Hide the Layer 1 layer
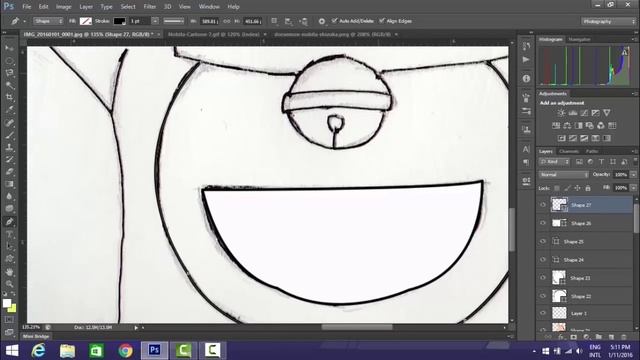The height and width of the screenshot is (360, 640). [543, 313]
